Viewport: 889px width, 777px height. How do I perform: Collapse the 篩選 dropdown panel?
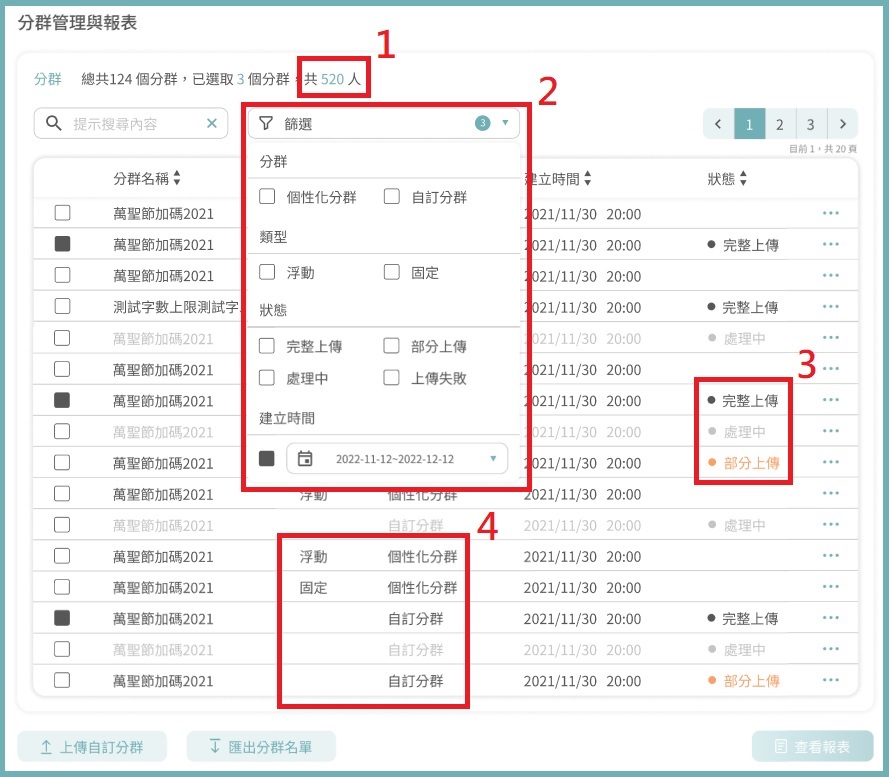[505, 124]
